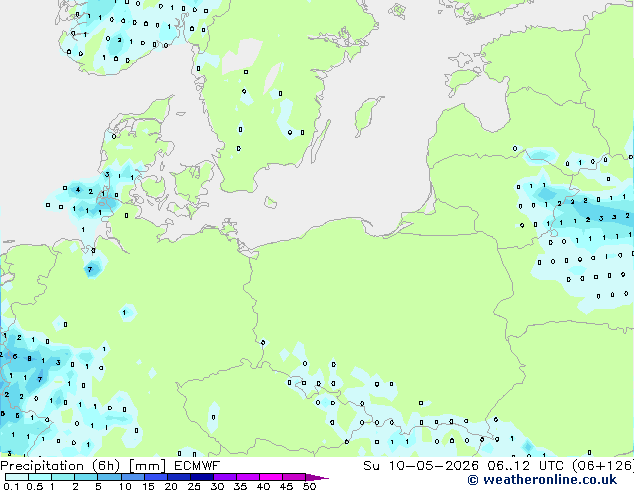Image resolution: width=634 pixels, height=490 pixels.
Task: Click the "0.5" legend scale label
Action: coord(35,486)
